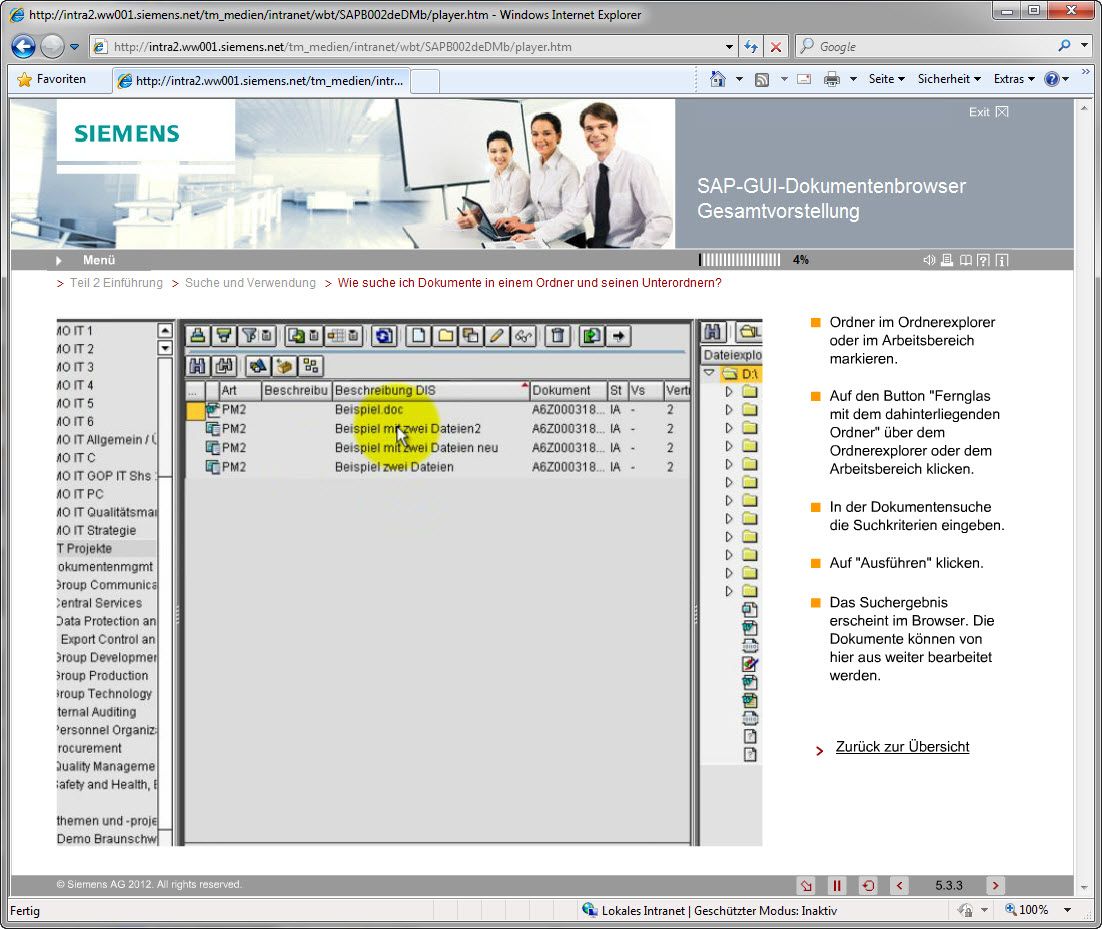Open the glossary book icon

[x=965, y=260]
